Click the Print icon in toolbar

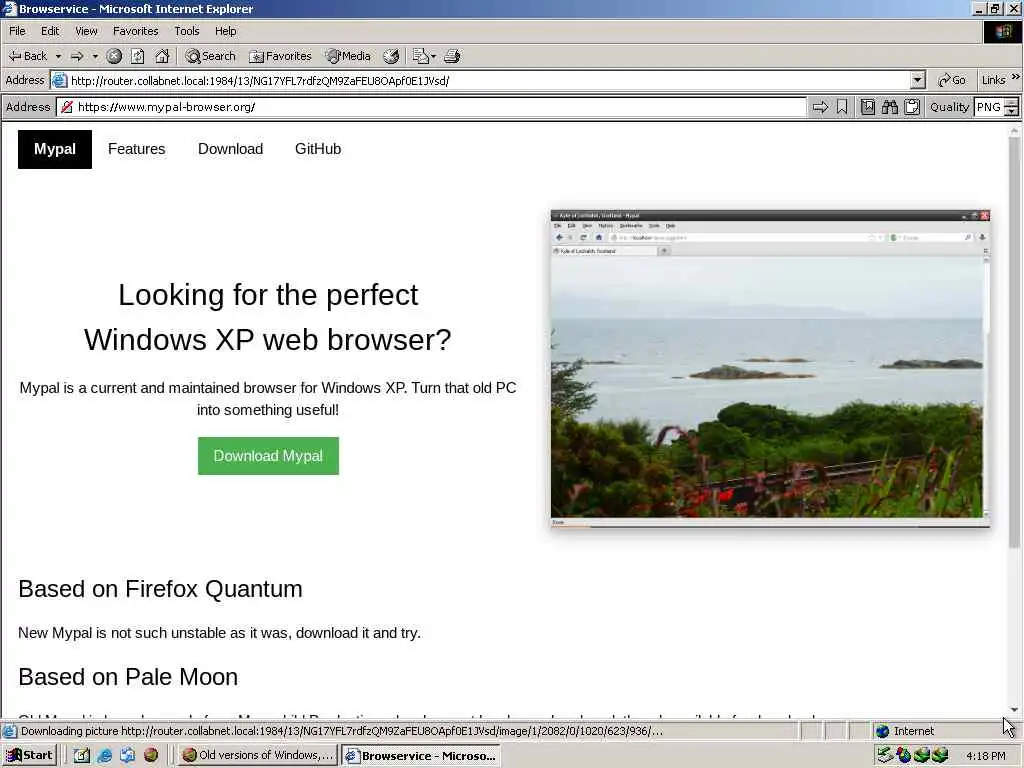452,56
